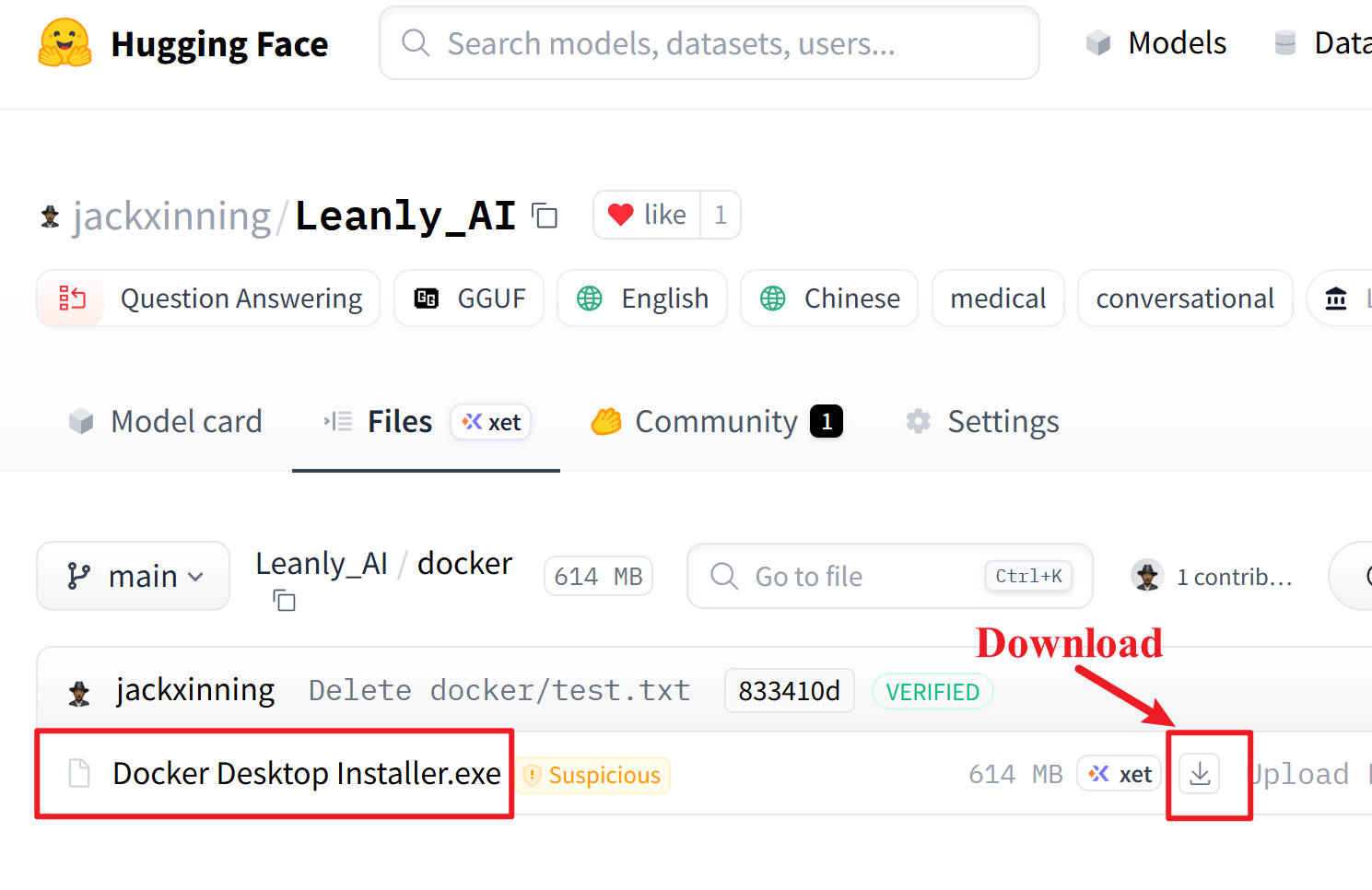The image size is (1372, 890).
Task: Like the model with heart button
Action: coord(647,215)
